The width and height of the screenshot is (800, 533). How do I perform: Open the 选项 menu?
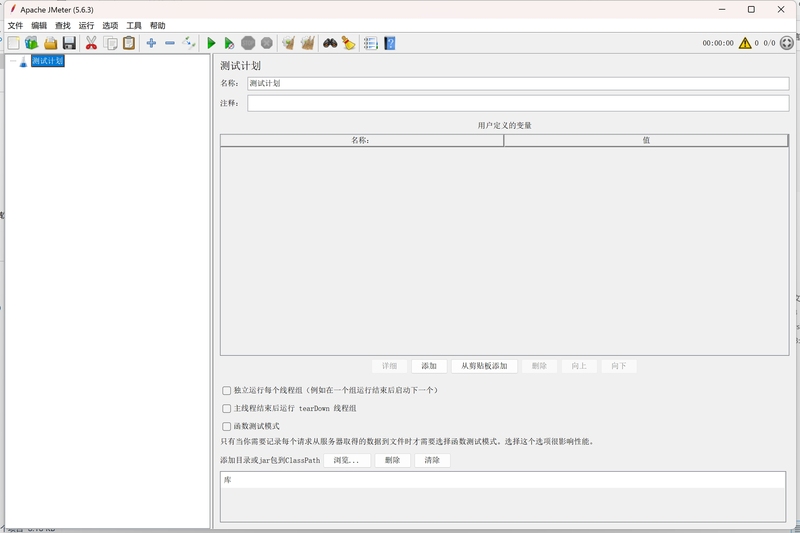coord(110,26)
